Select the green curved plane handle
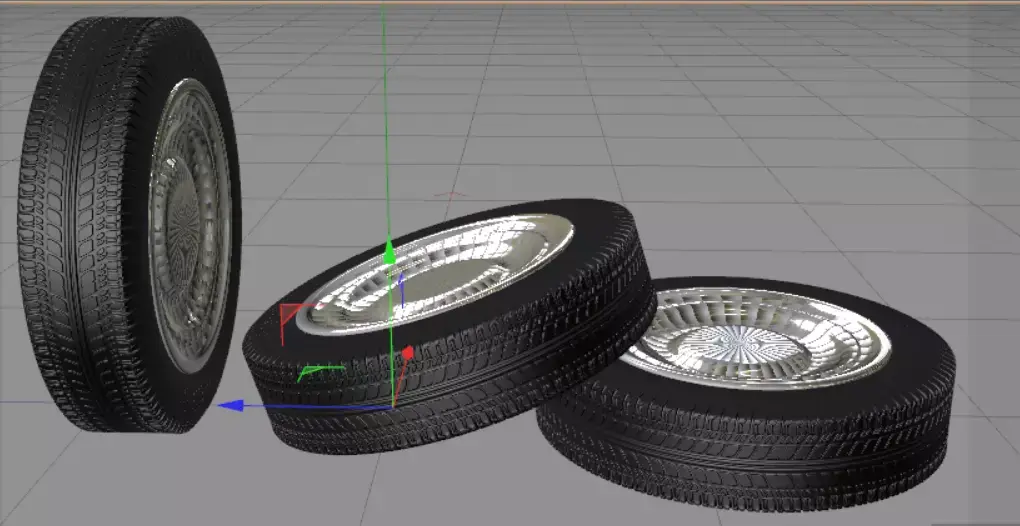 pos(319,373)
